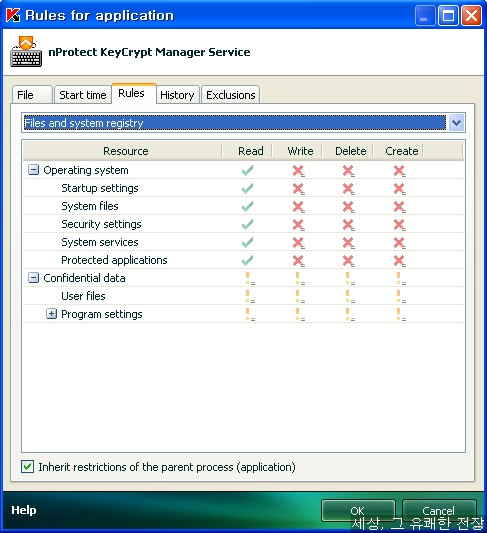Screen dimensions: 487x533
Task: Click Read allow icon for Protected applications
Action: point(247,260)
